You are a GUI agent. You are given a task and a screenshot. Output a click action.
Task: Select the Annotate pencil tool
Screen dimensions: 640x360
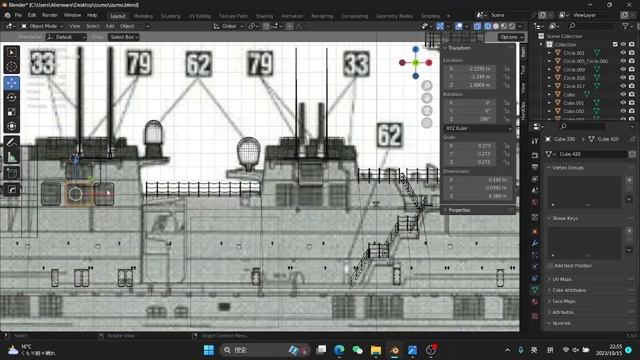(x=11, y=142)
